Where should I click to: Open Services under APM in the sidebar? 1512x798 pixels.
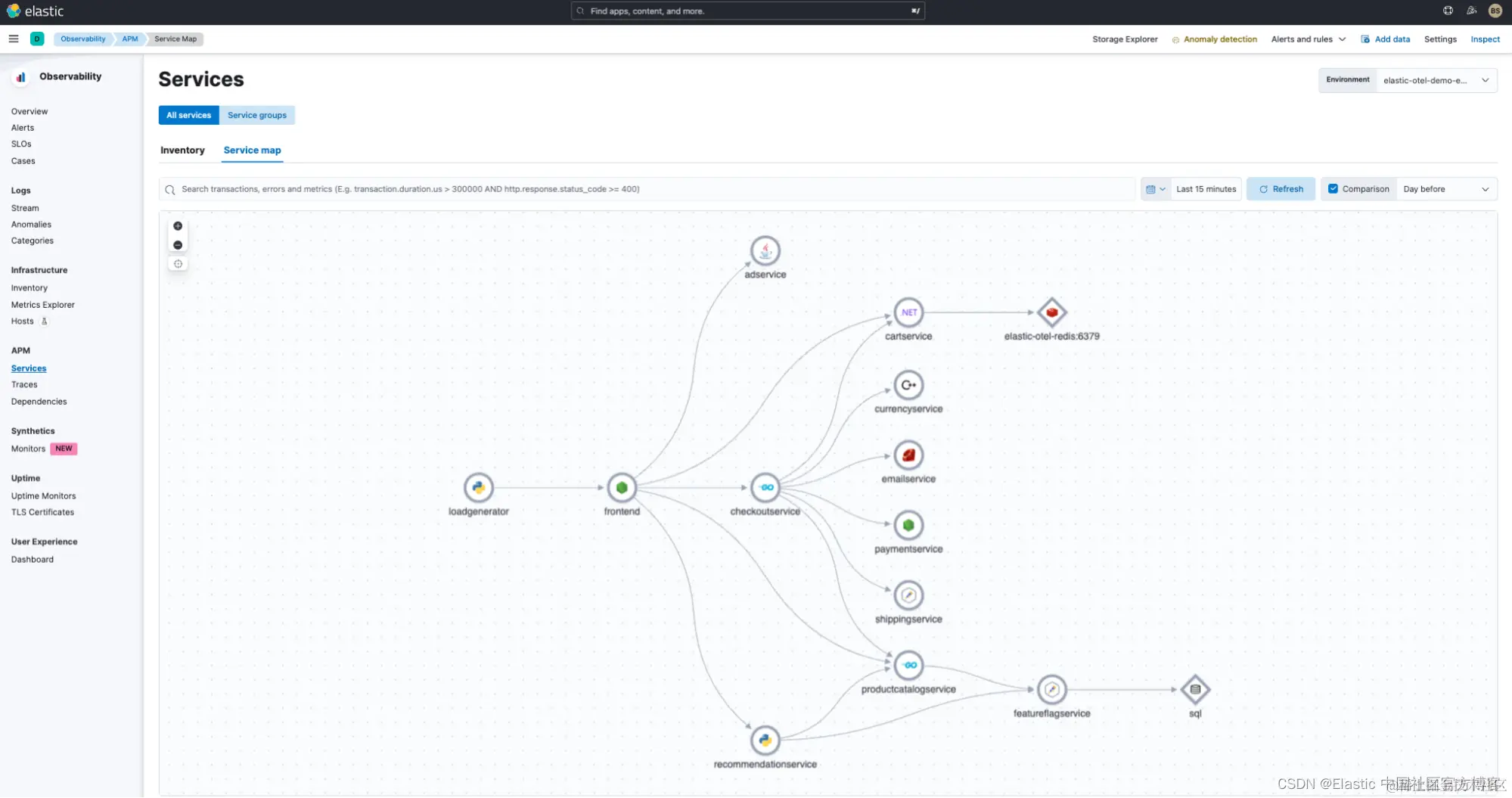(x=29, y=368)
